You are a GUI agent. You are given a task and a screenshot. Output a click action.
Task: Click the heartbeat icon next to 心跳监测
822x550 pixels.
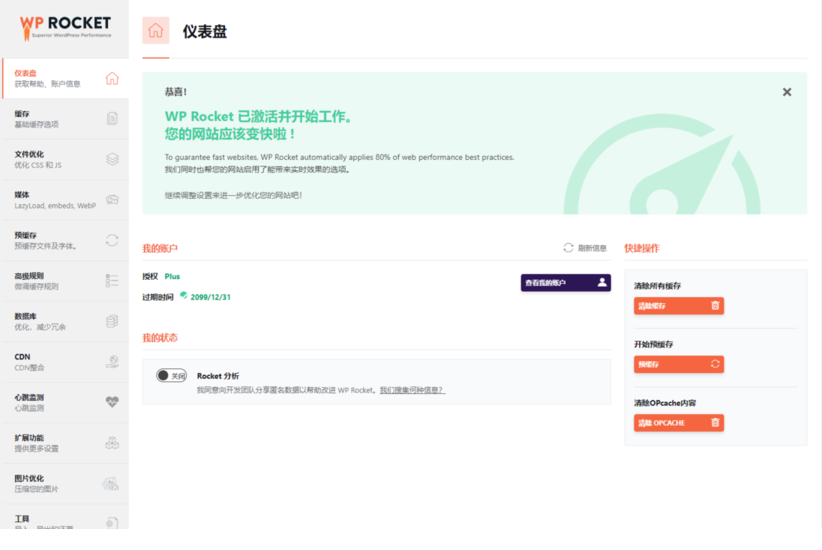coord(112,402)
